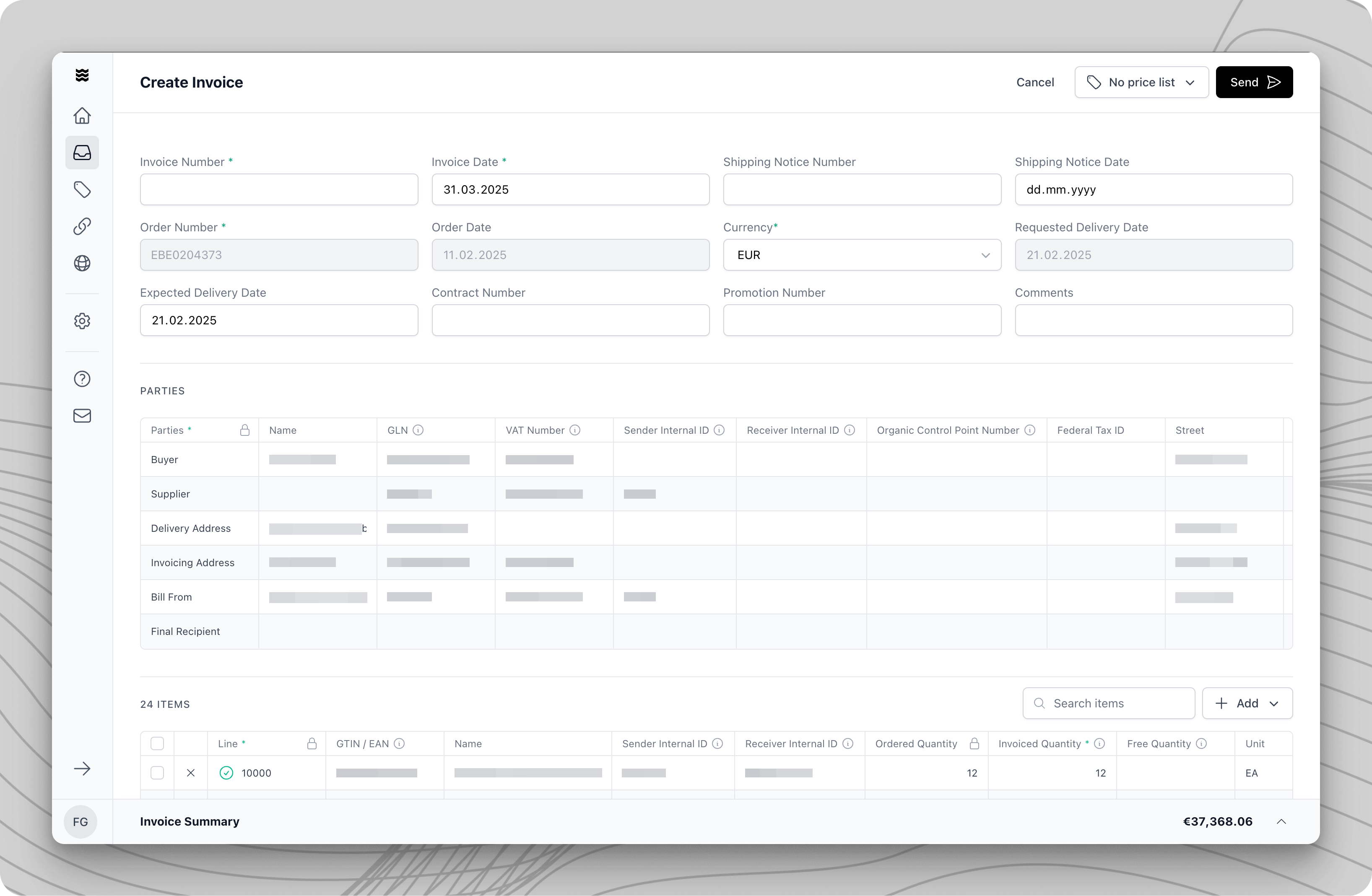1372x896 pixels.
Task: Click Receiver Internal ID info icon in Parties table
Action: tap(849, 430)
